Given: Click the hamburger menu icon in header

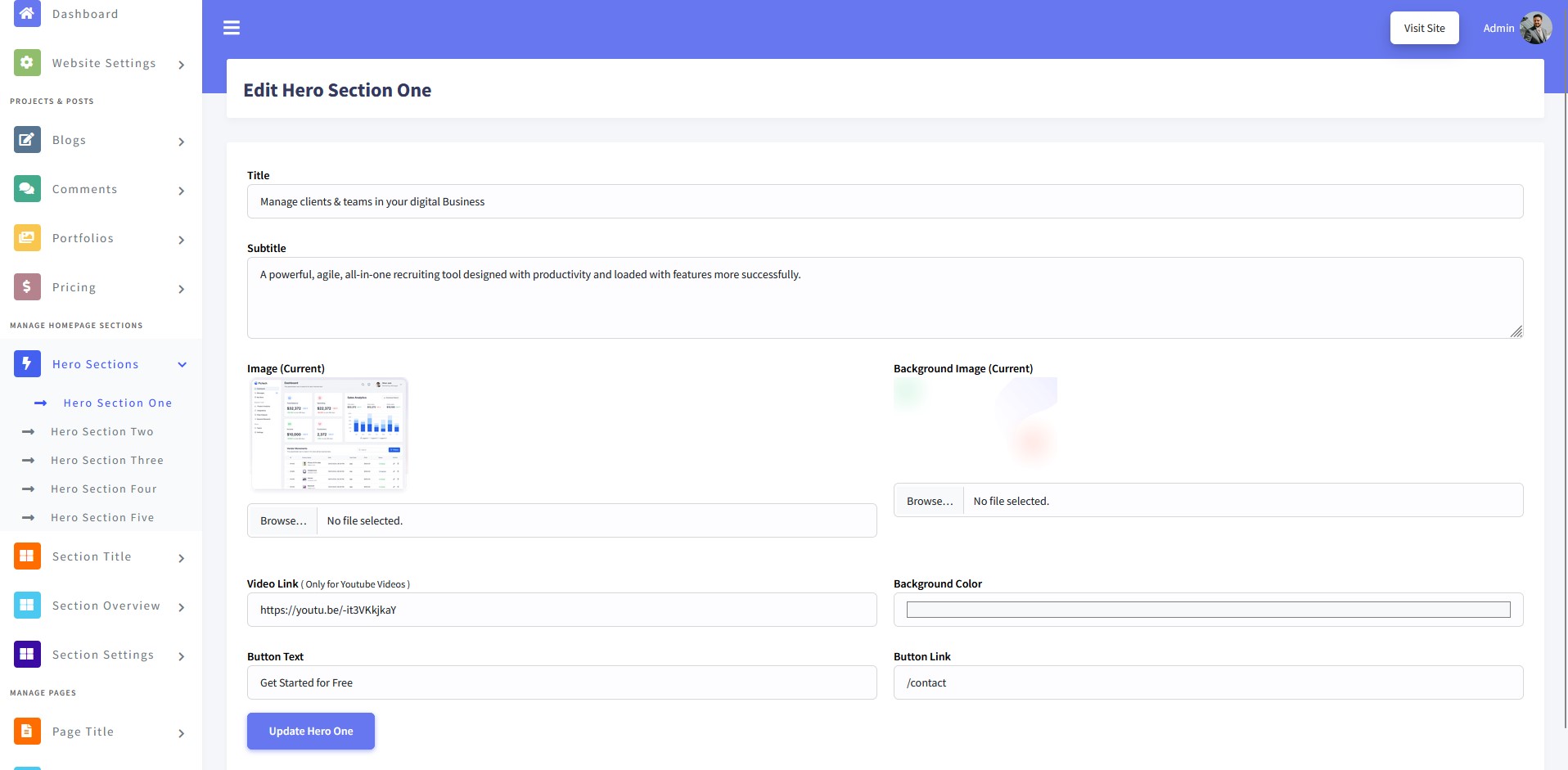Looking at the screenshot, I should coord(232,28).
